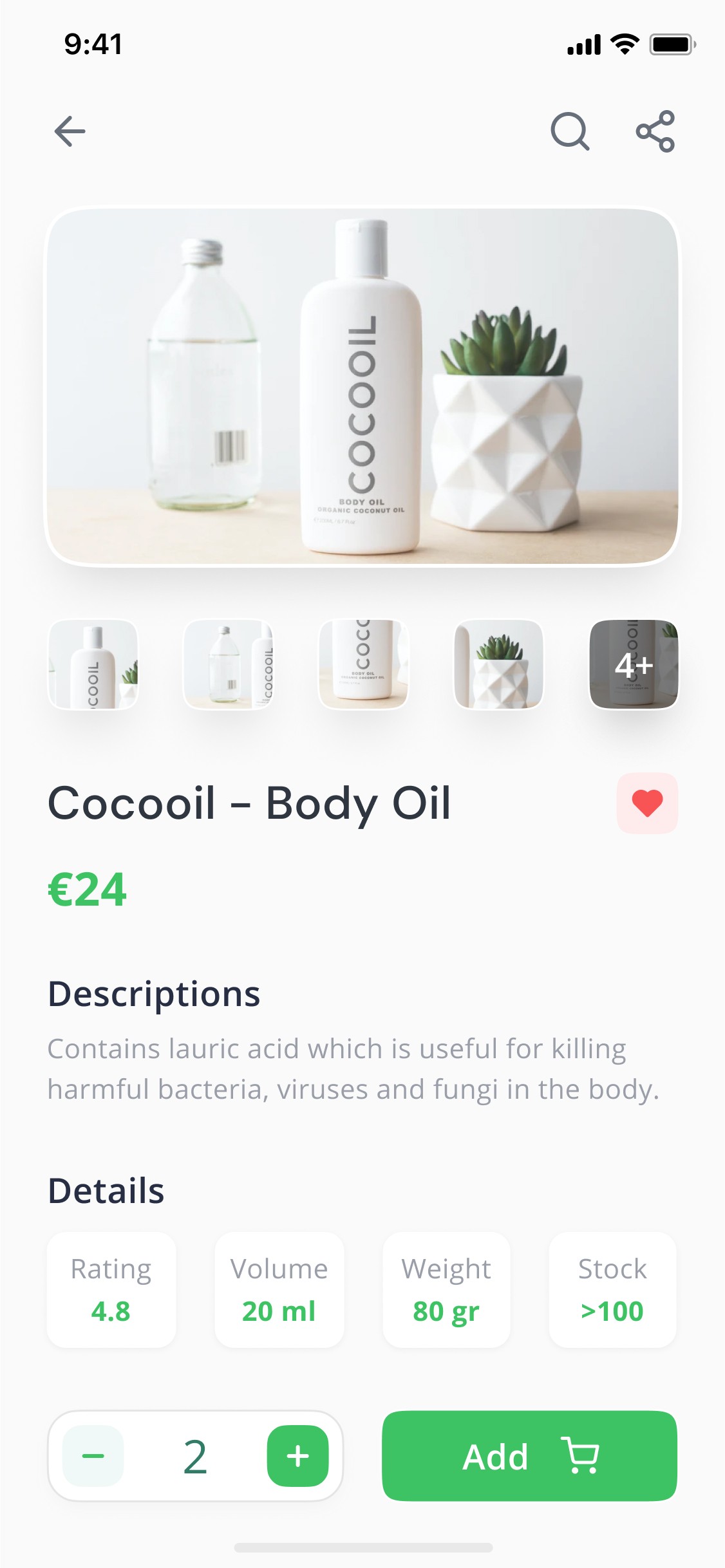Screen dimensions: 725x1568
Task: Open the main product image
Action: (x=362, y=386)
